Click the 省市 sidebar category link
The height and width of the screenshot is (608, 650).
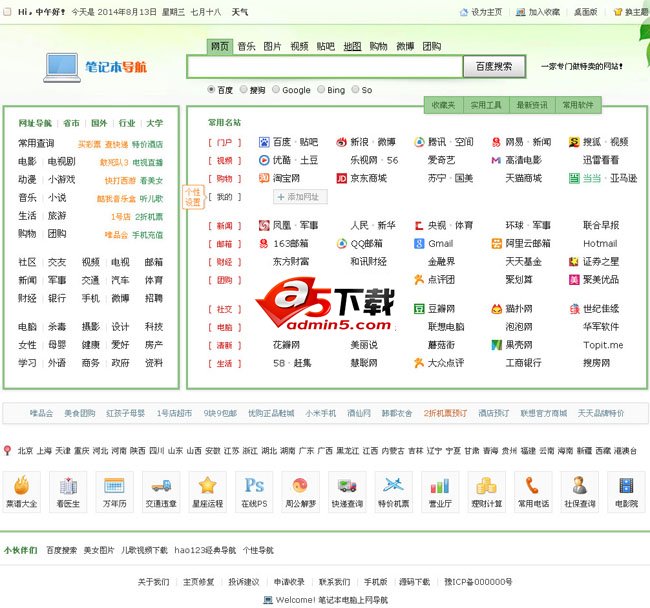[71, 123]
